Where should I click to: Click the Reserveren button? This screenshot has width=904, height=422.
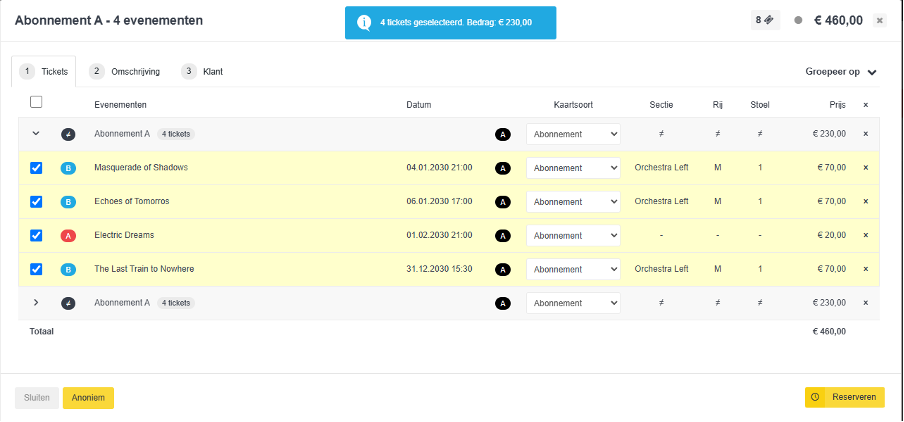pyautogui.click(x=845, y=397)
